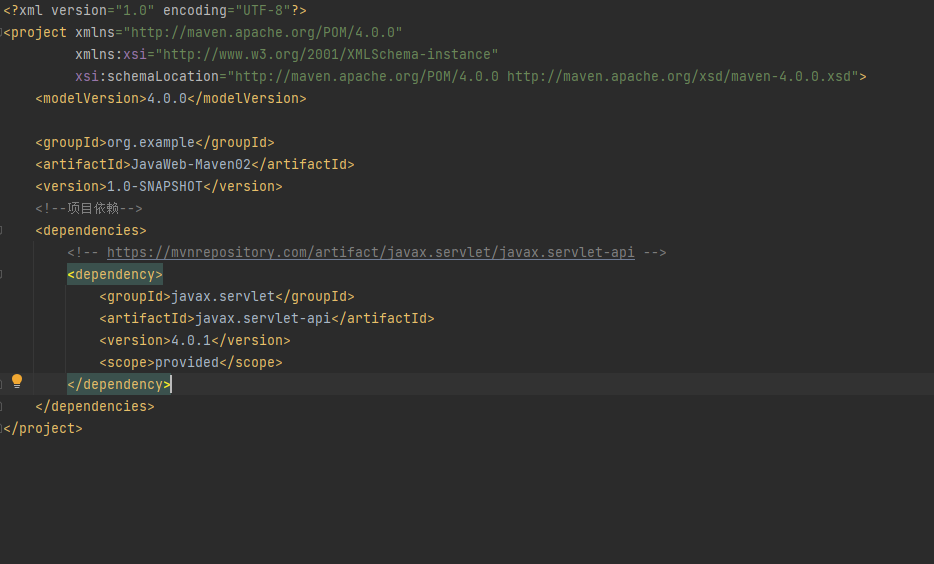Click fold marker beside closing dependencies tag
Image resolution: width=934 pixels, height=564 pixels.
4,406
